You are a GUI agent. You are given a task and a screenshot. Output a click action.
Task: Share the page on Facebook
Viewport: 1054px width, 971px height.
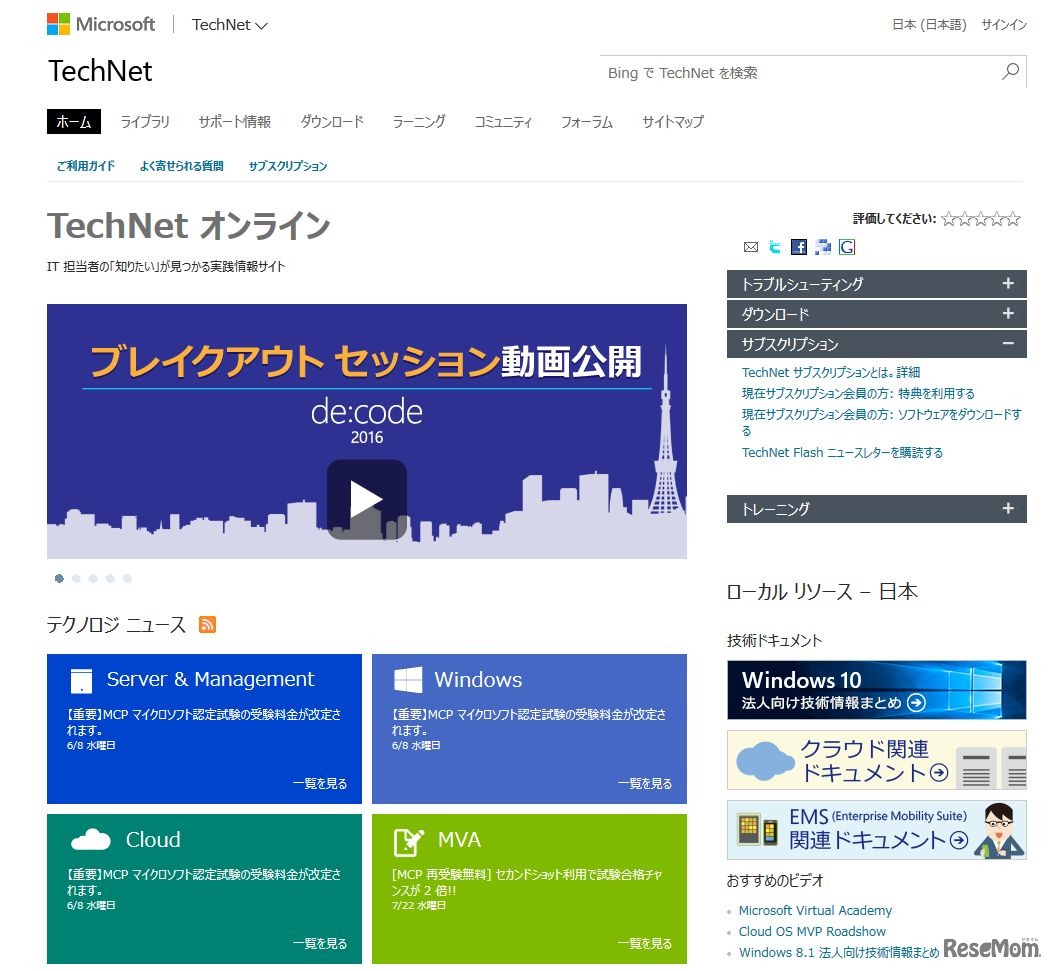point(798,246)
